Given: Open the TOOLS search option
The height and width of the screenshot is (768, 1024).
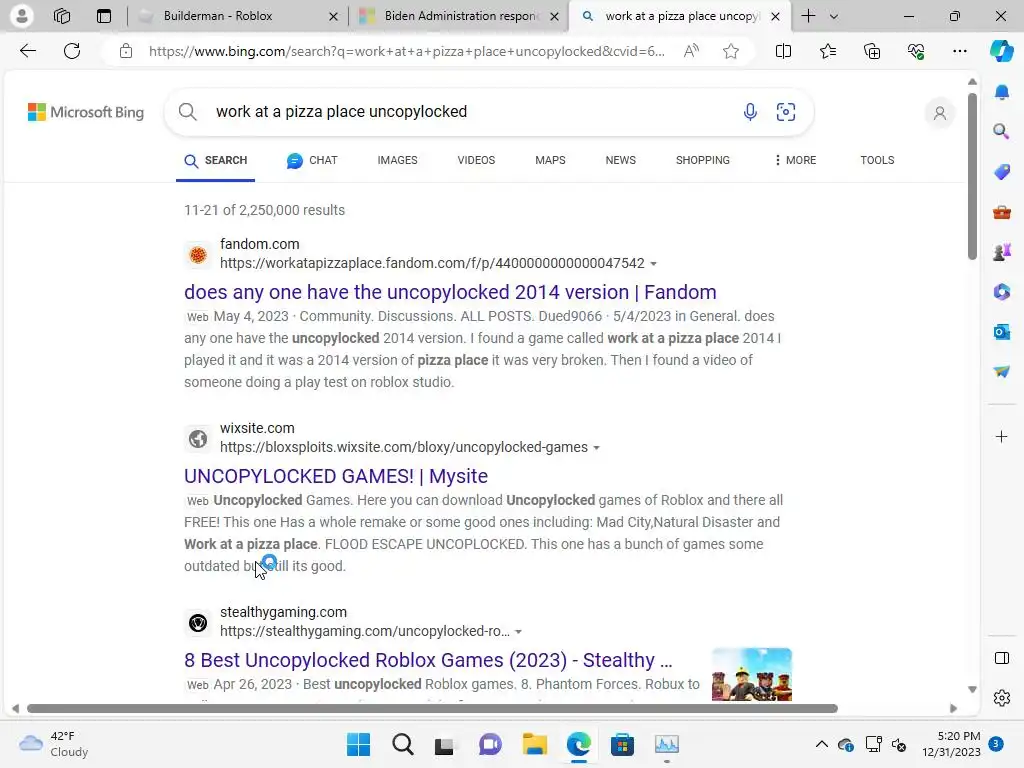Looking at the screenshot, I should 877,160.
